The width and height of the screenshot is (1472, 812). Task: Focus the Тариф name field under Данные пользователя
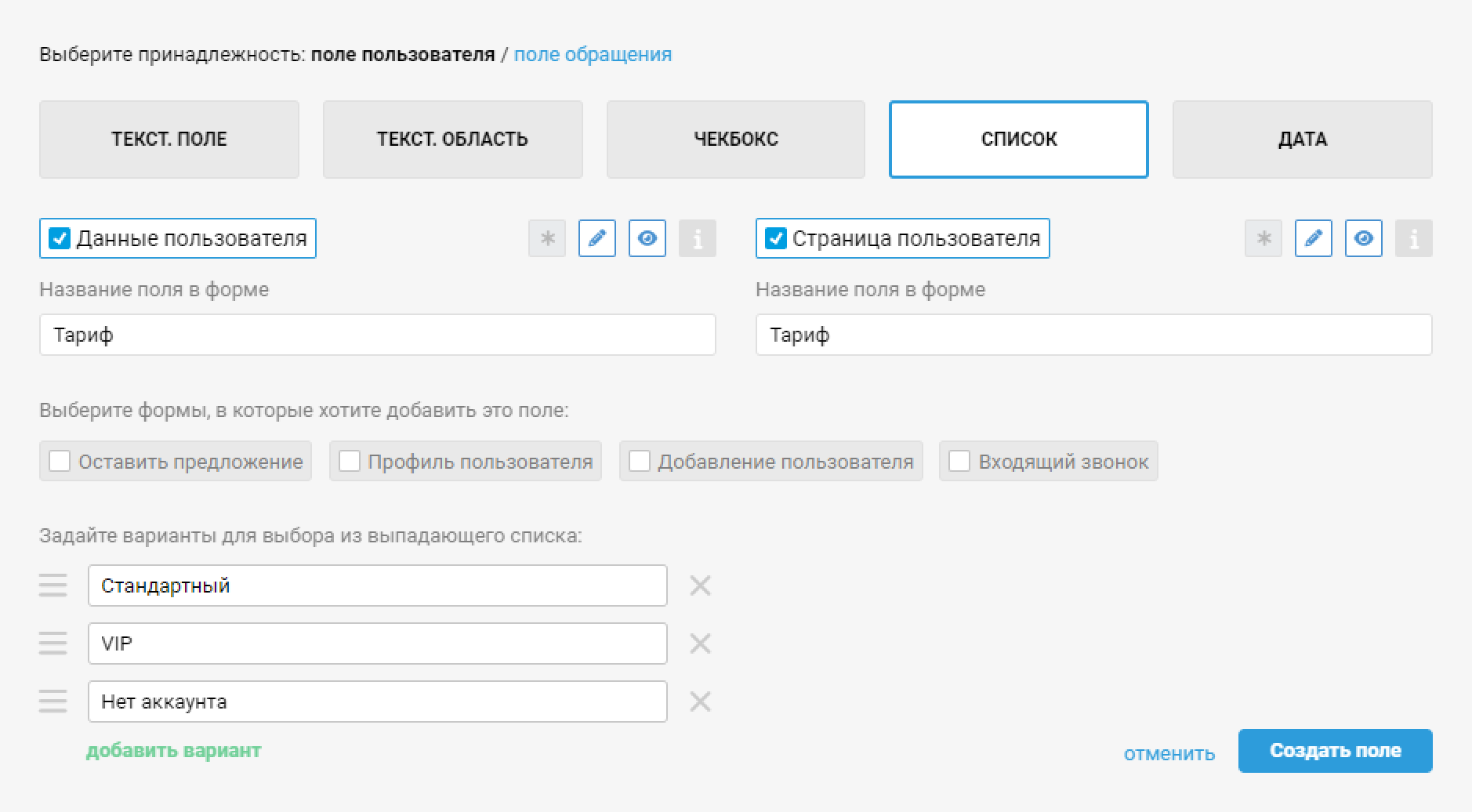(x=378, y=335)
